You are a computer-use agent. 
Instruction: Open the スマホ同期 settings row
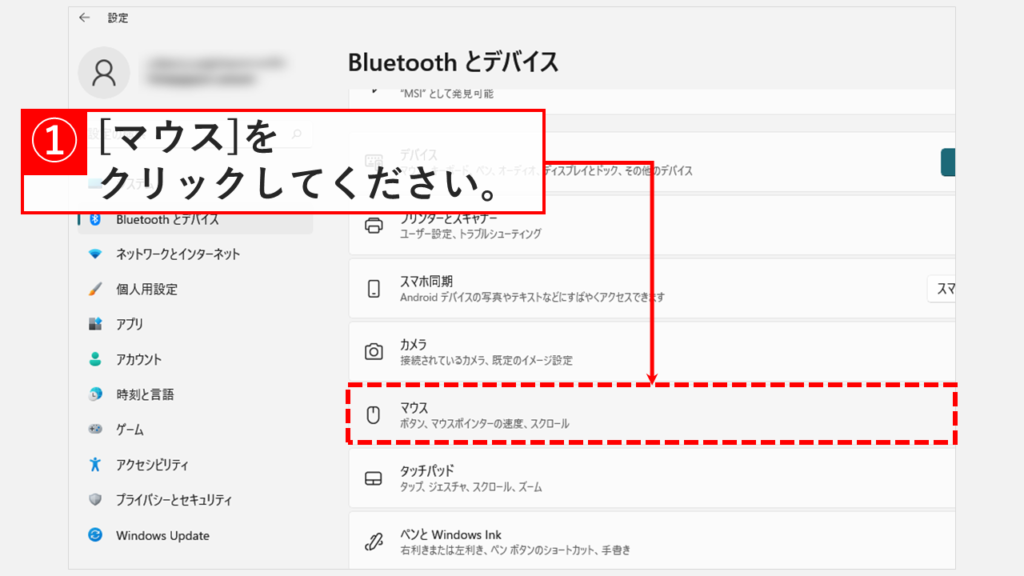[652, 288]
